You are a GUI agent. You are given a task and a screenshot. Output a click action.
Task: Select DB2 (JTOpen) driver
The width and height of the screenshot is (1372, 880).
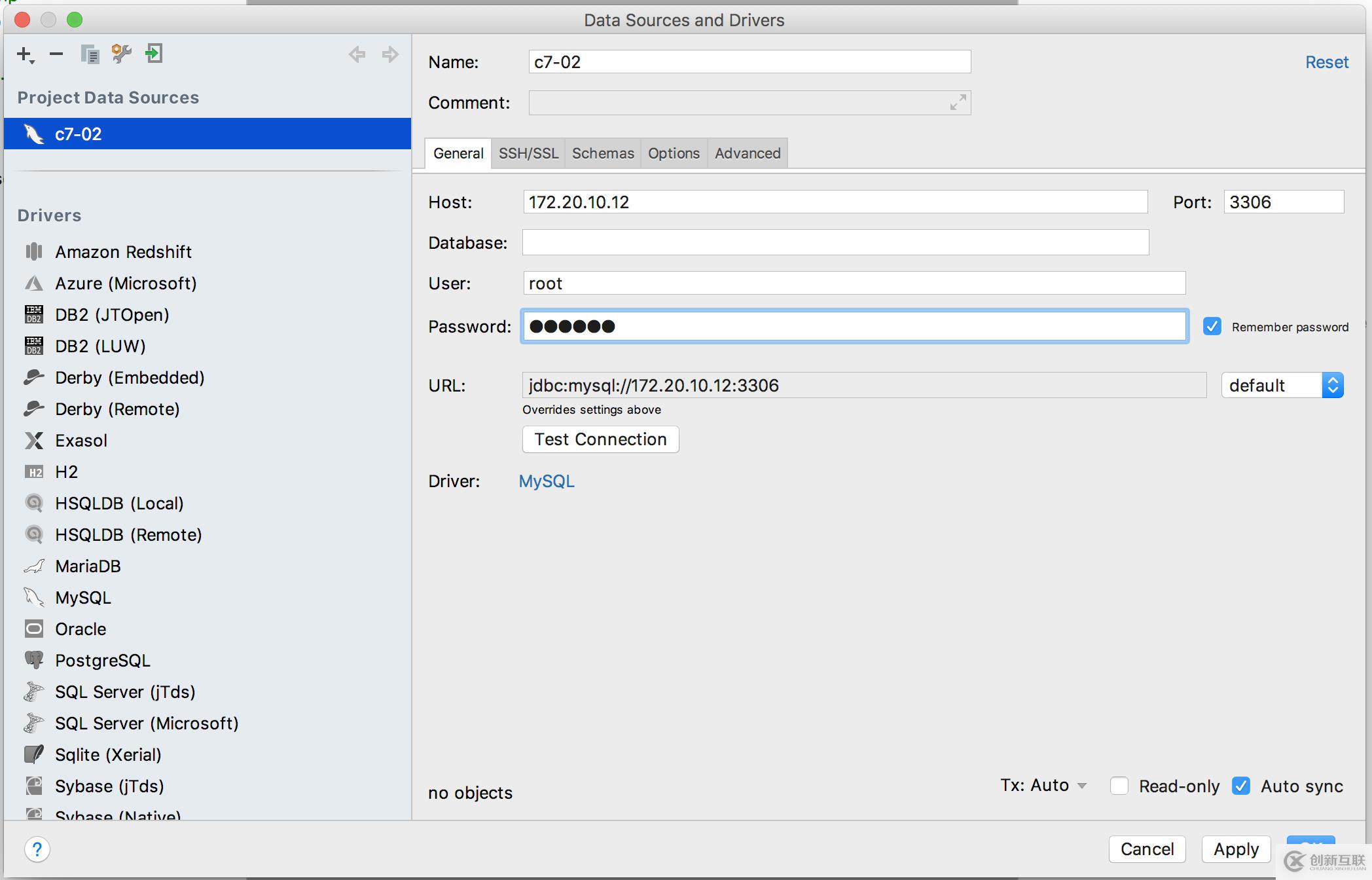[208, 315]
